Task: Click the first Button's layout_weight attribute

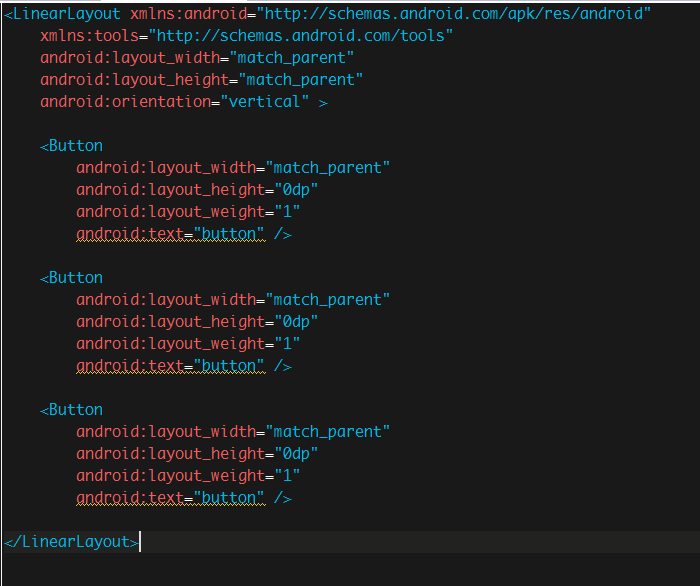Action: coord(170,212)
